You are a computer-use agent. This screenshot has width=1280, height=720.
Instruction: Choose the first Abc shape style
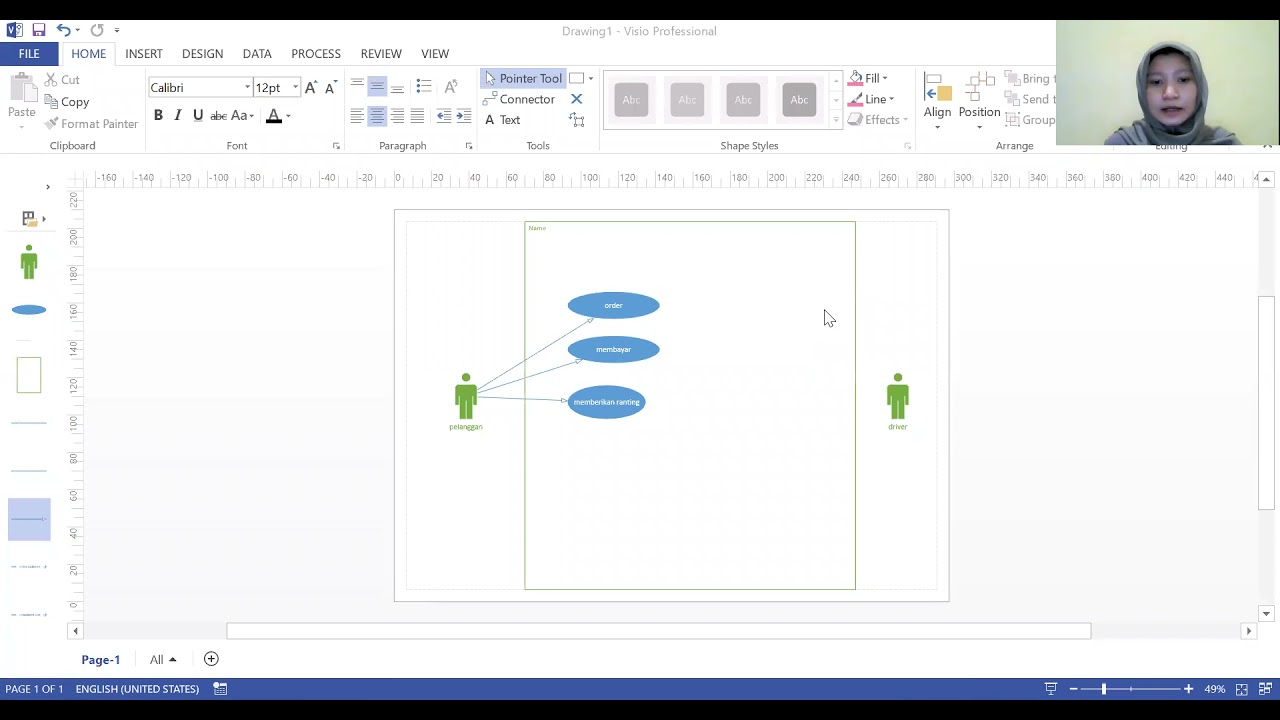631,99
